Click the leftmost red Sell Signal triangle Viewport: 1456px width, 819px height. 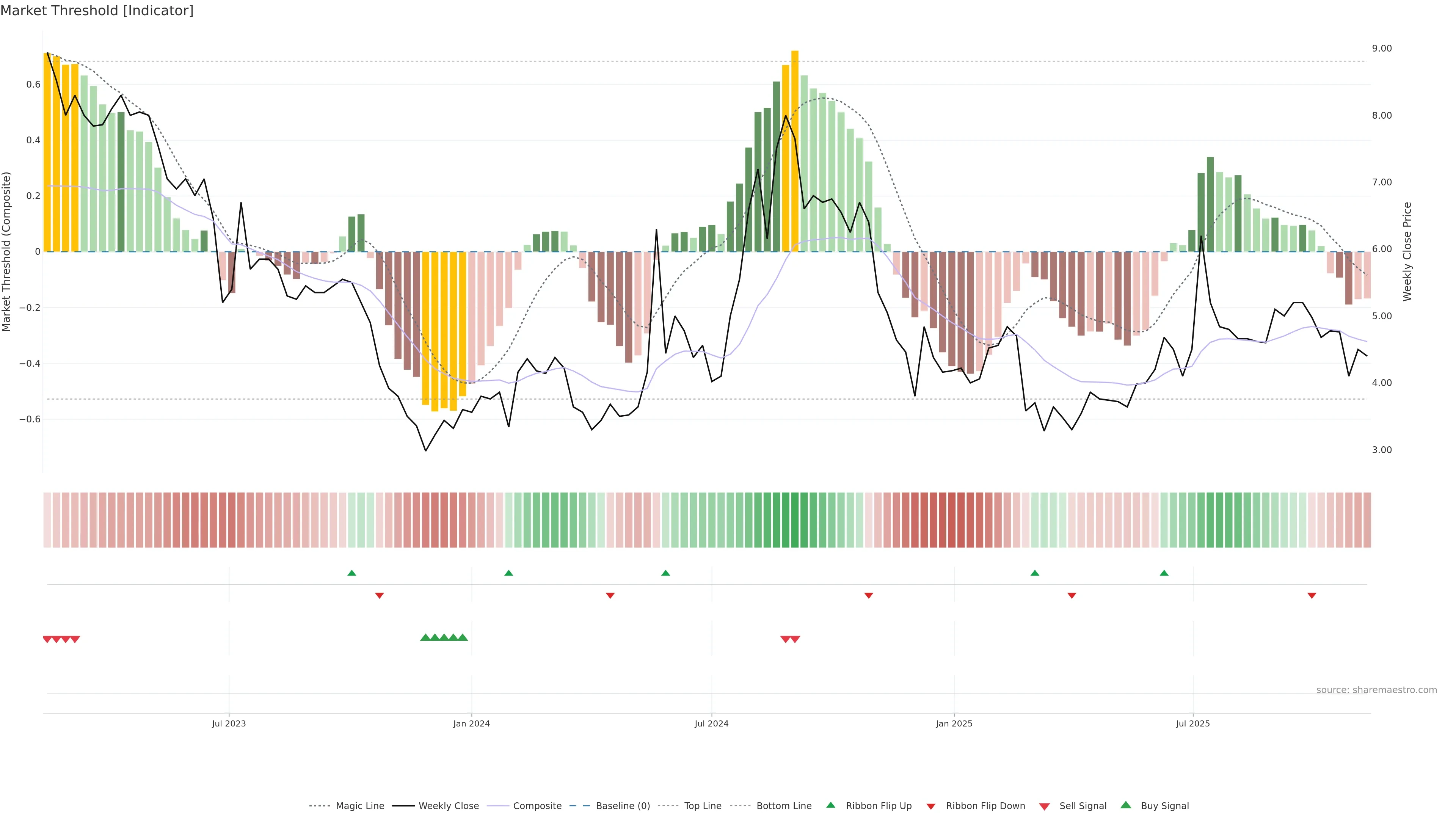point(47,639)
